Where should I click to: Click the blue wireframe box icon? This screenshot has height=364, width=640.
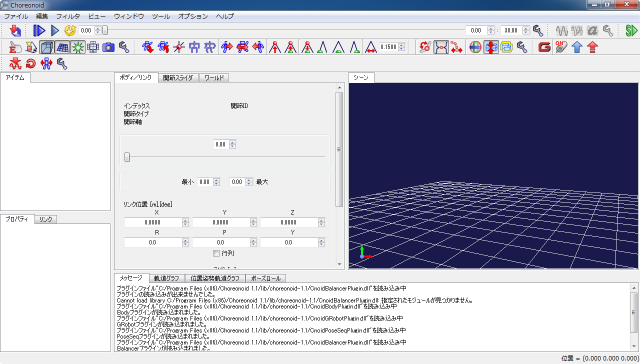point(93,47)
